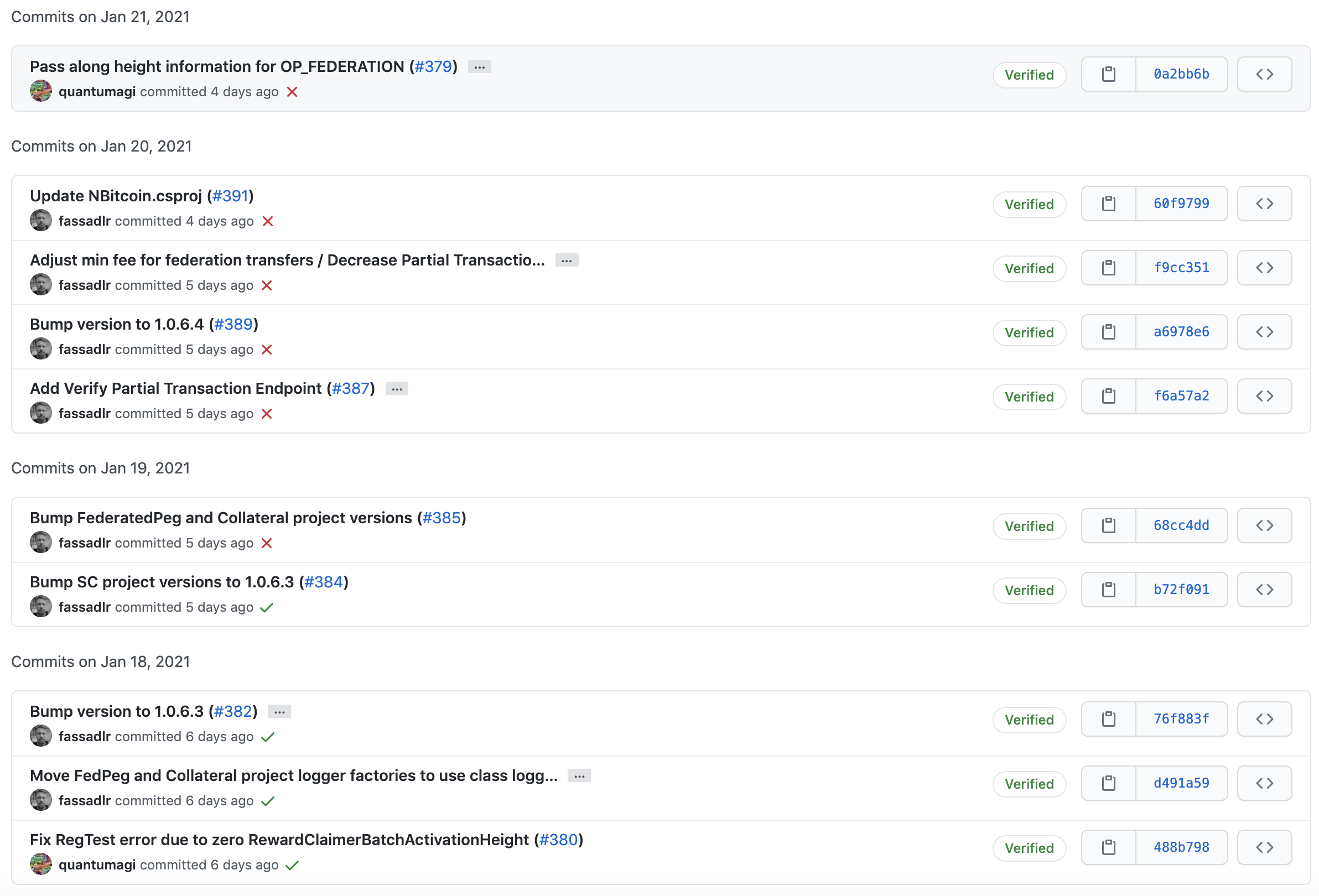
Task: Copy SHA of commit 76f883f
Action: tap(1108, 720)
